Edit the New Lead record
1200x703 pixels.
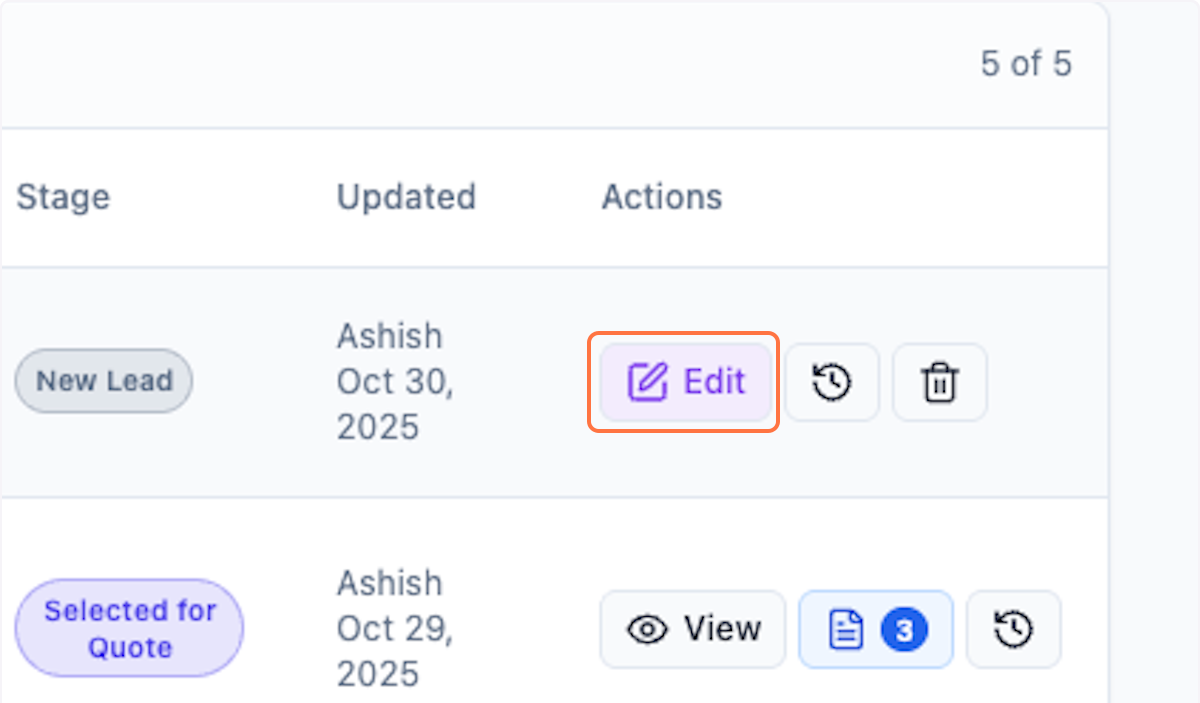pyautogui.click(x=684, y=382)
